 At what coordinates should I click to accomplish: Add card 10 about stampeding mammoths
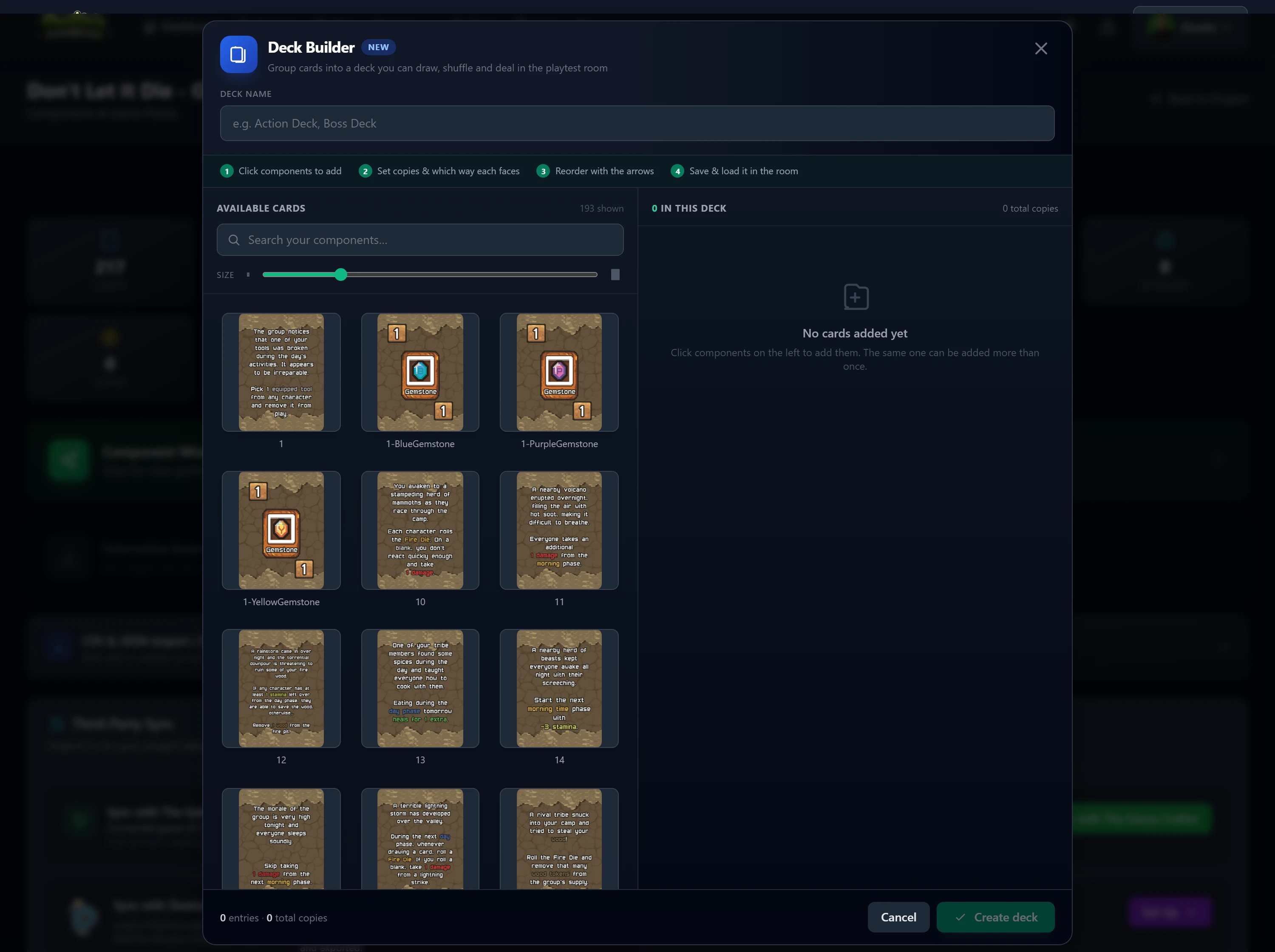point(420,530)
